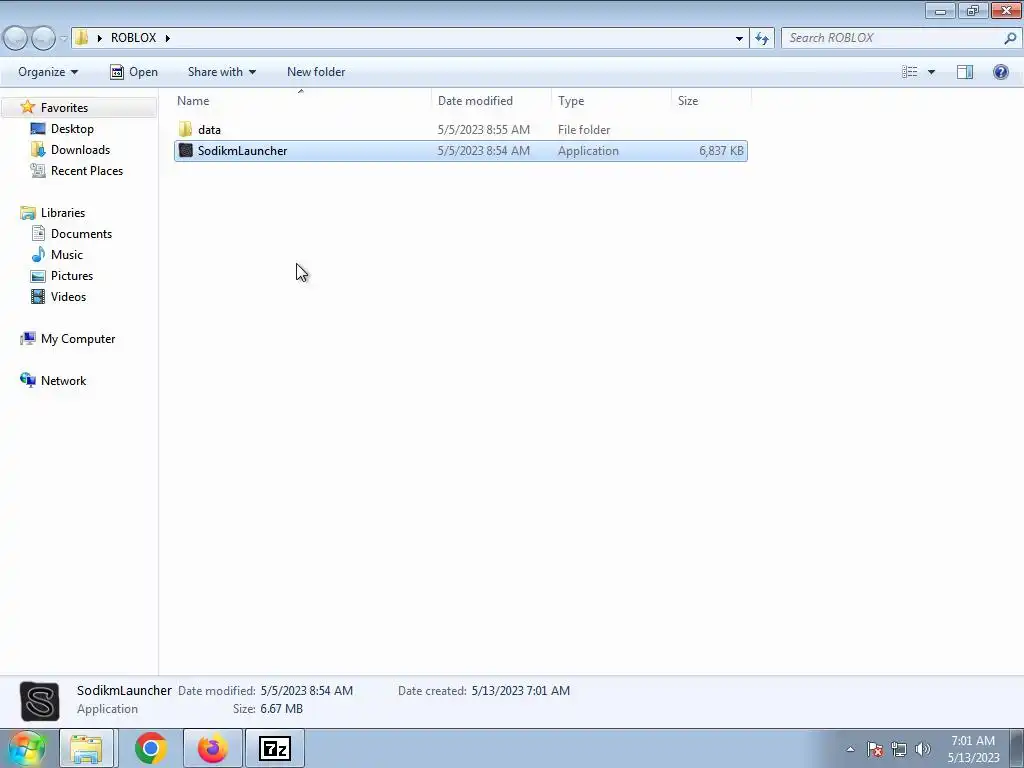1024x768 pixels.
Task: Open the address bar history dropdown
Action: point(739,38)
